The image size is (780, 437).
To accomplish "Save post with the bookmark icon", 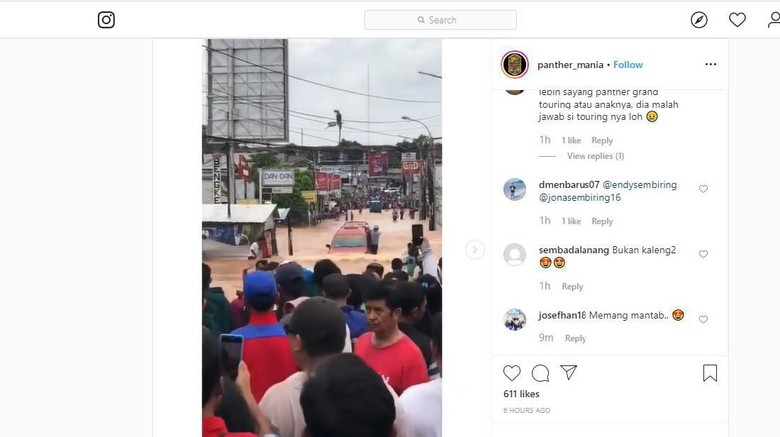I will (710, 373).
